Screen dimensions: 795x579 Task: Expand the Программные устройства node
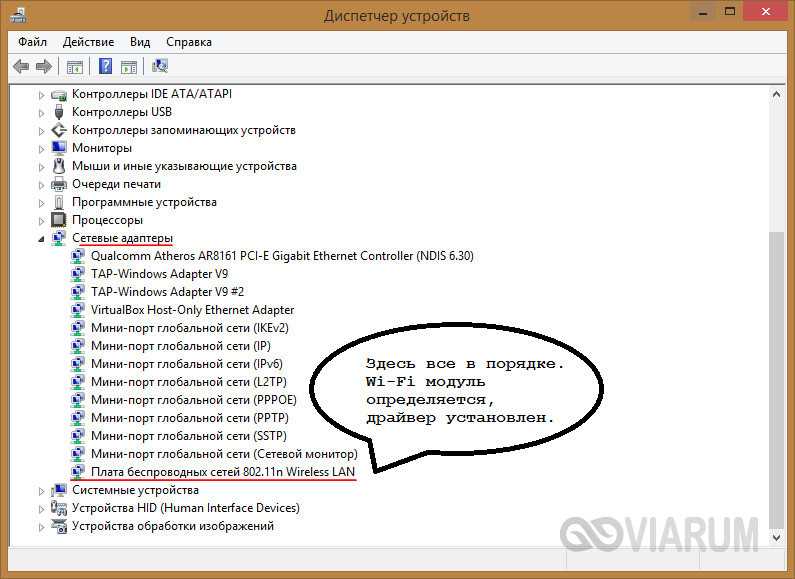coord(42,203)
